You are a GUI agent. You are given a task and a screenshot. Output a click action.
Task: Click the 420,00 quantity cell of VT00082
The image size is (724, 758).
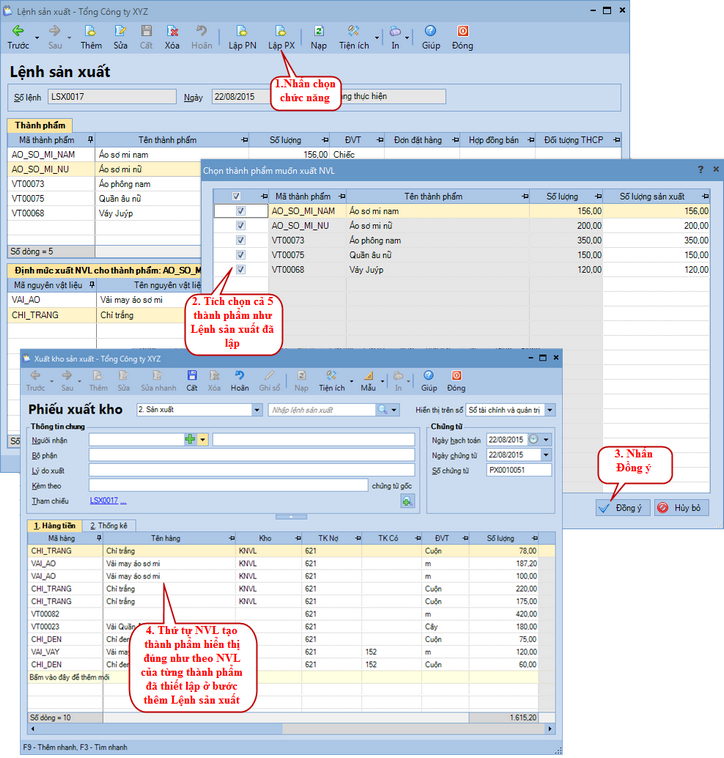503,614
